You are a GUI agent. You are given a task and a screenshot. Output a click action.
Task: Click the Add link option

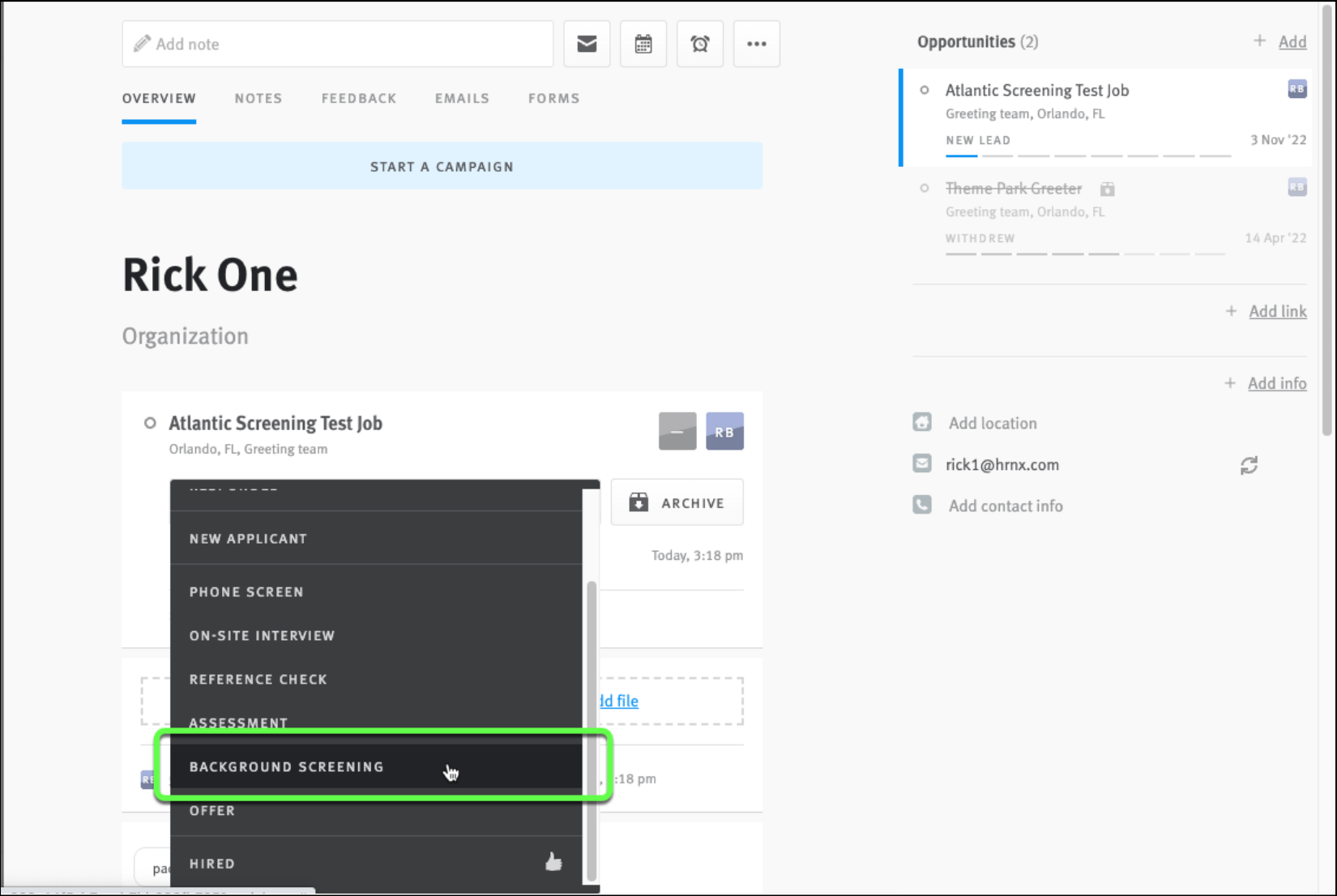click(x=1277, y=310)
